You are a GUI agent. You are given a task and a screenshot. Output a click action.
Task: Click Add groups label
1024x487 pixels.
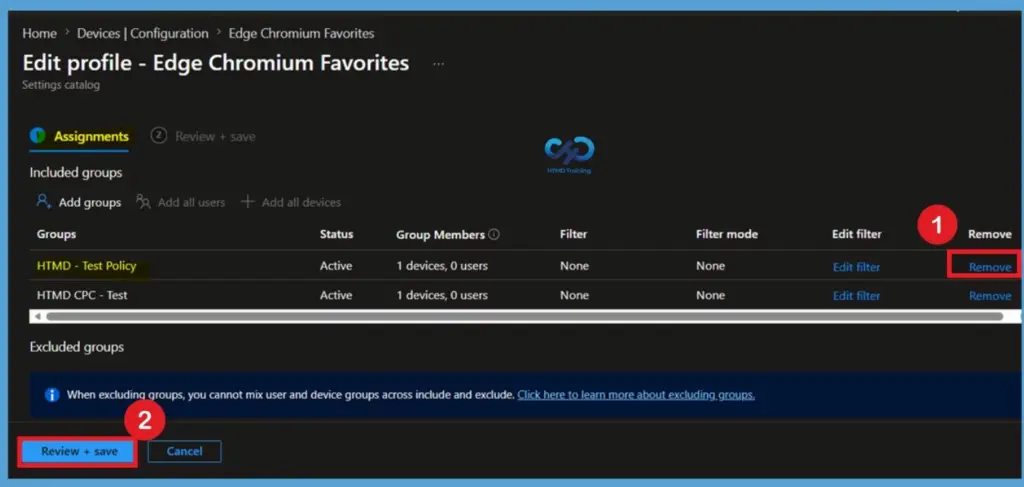click(89, 202)
